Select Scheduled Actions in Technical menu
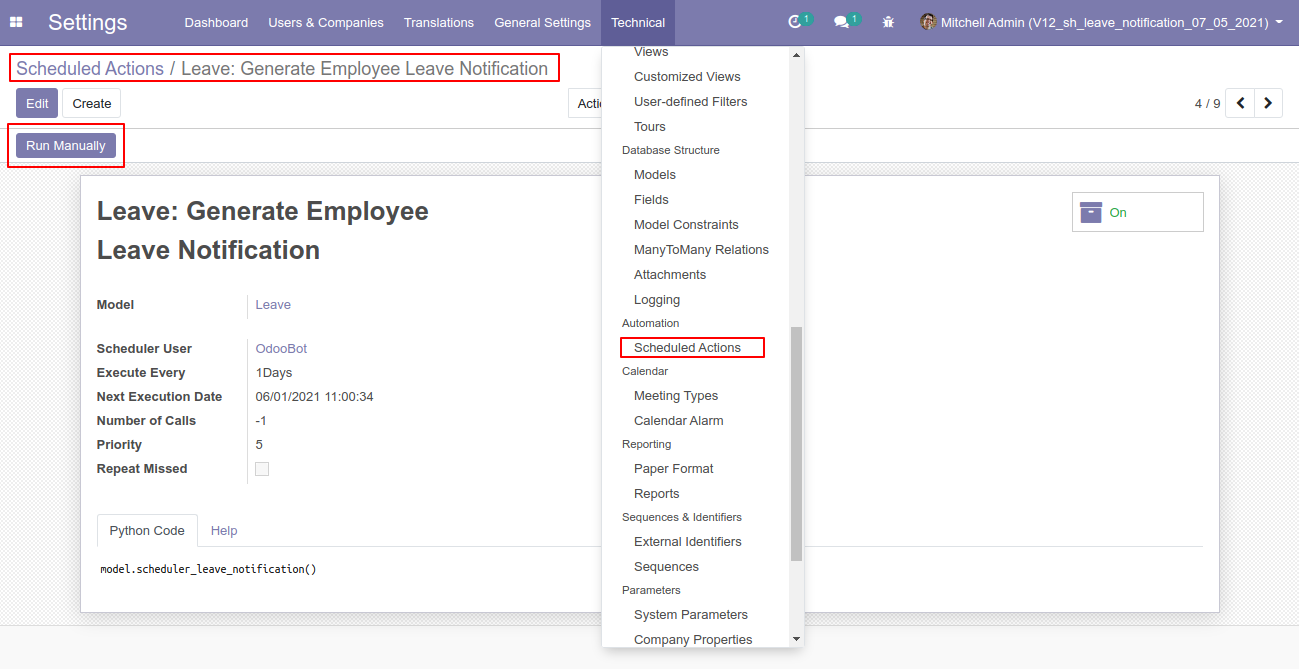Viewport: 1299px width, 669px height. [x=687, y=348]
